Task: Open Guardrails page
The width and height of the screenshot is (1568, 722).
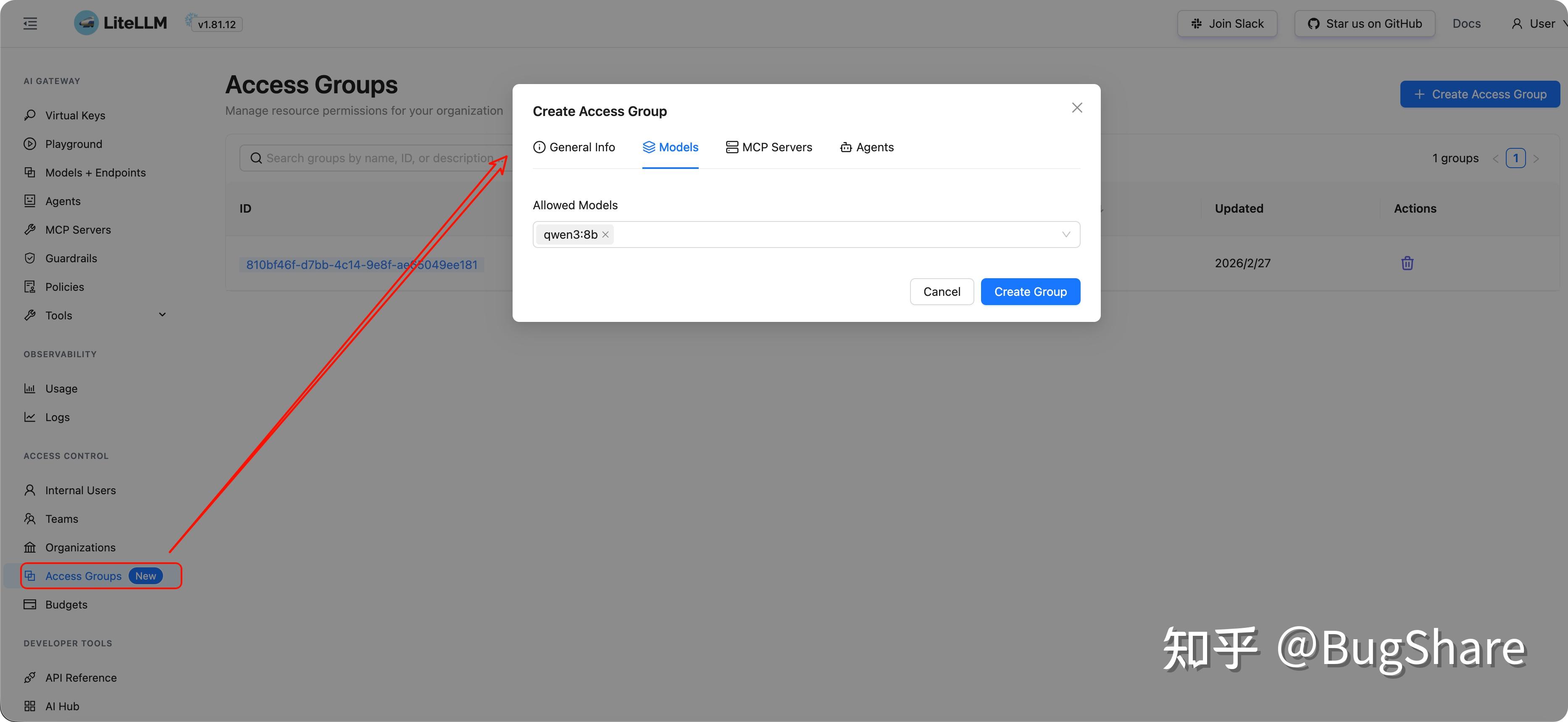Action: pyautogui.click(x=71, y=258)
